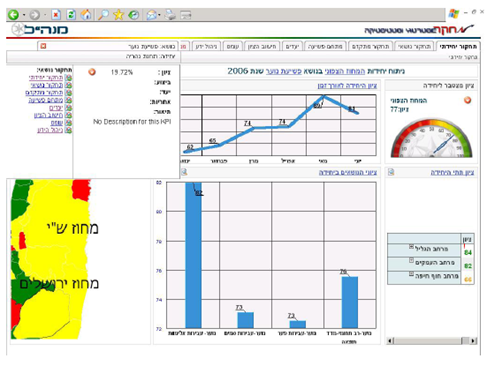Click the browser Stop icon with red X
The width and height of the screenshot is (488, 367).
(56, 15)
